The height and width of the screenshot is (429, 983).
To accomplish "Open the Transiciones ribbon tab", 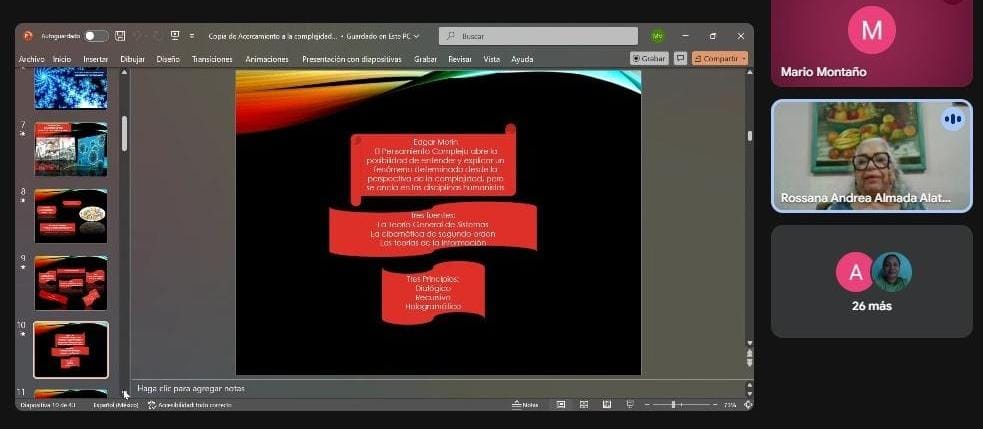I will tap(212, 59).
